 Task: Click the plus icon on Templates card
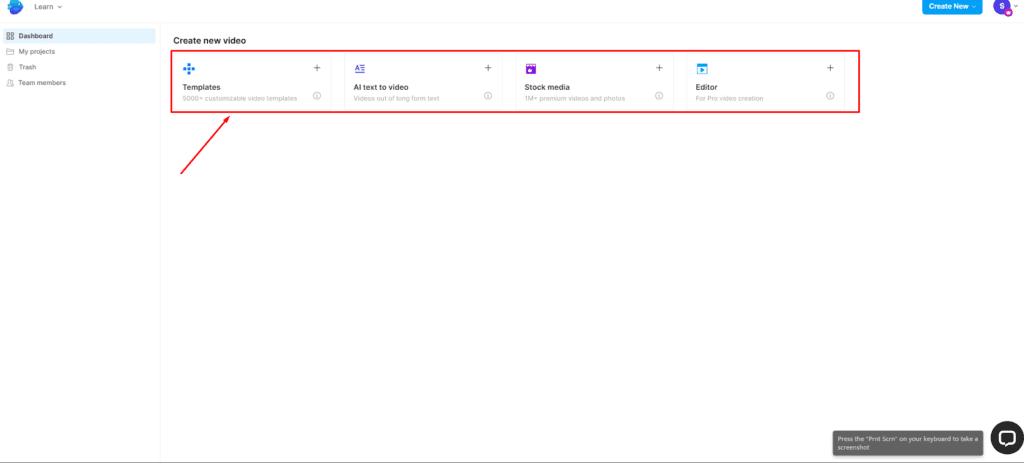point(317,68)
